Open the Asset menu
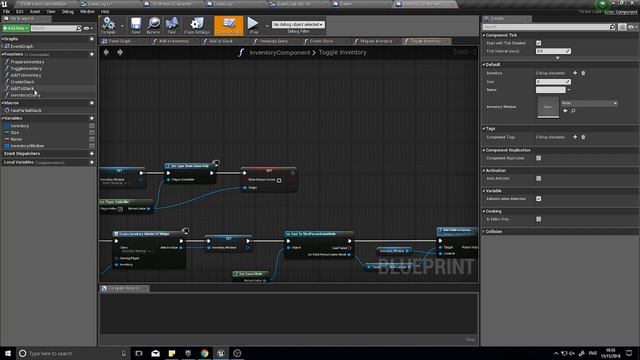 [35, 11]
